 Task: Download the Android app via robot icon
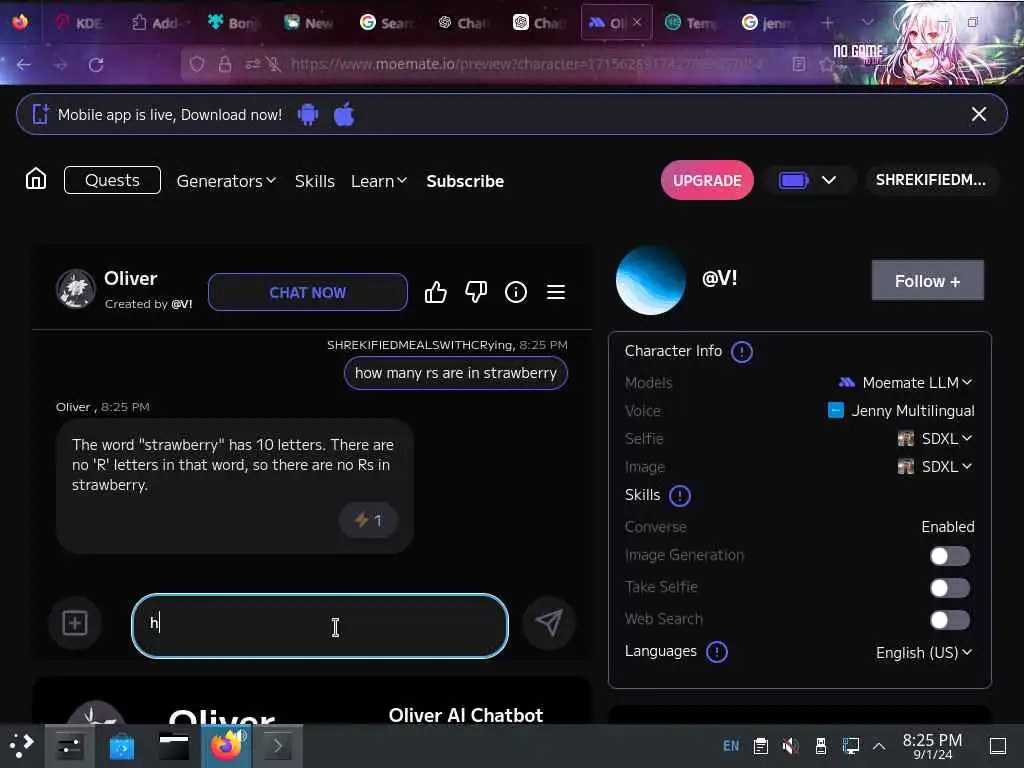click(x=308, y=114)
